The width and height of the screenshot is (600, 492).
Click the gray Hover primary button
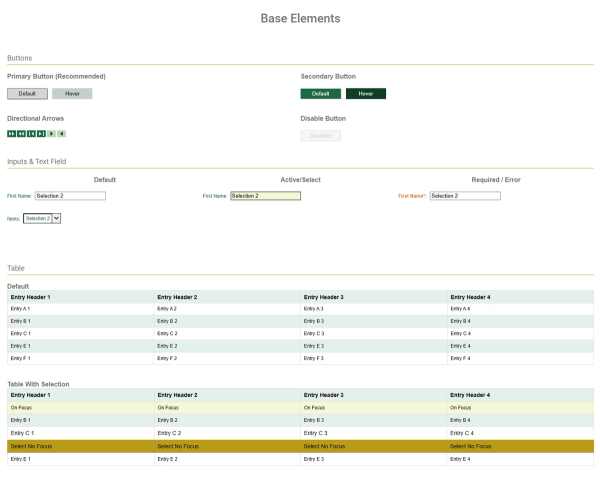(x=72, y=93)
